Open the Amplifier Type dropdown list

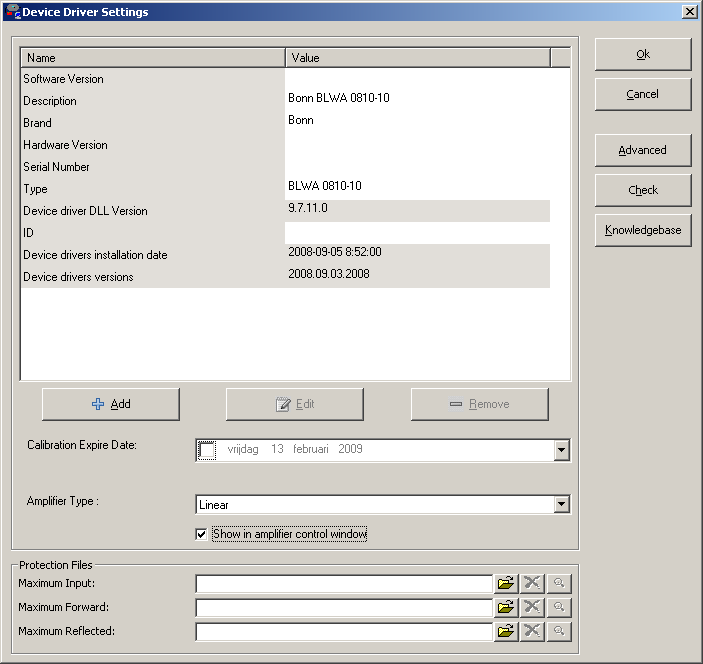(x=561, y=505)
